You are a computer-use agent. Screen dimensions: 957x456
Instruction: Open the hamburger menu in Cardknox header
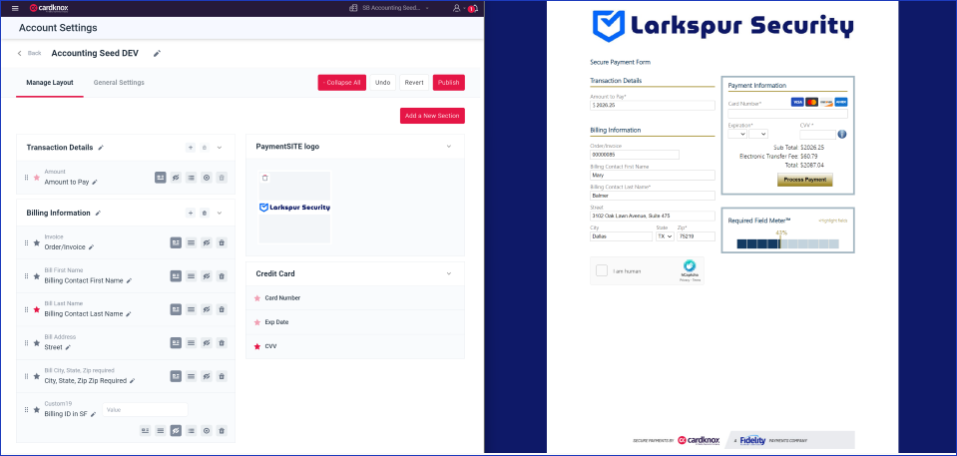(15, 8)
